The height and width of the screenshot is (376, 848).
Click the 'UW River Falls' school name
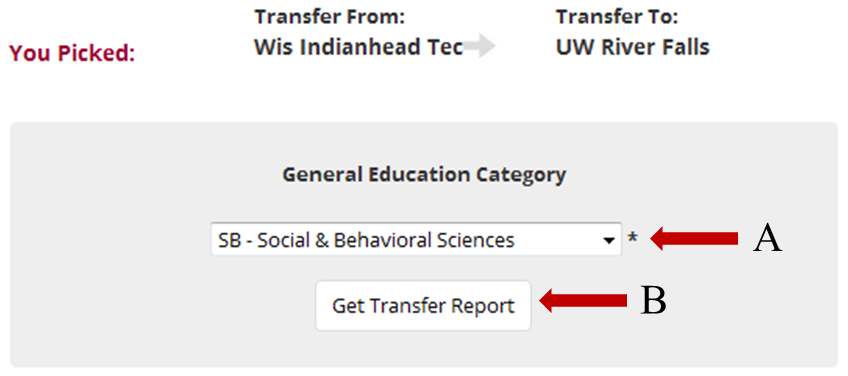tap(633, 48)
